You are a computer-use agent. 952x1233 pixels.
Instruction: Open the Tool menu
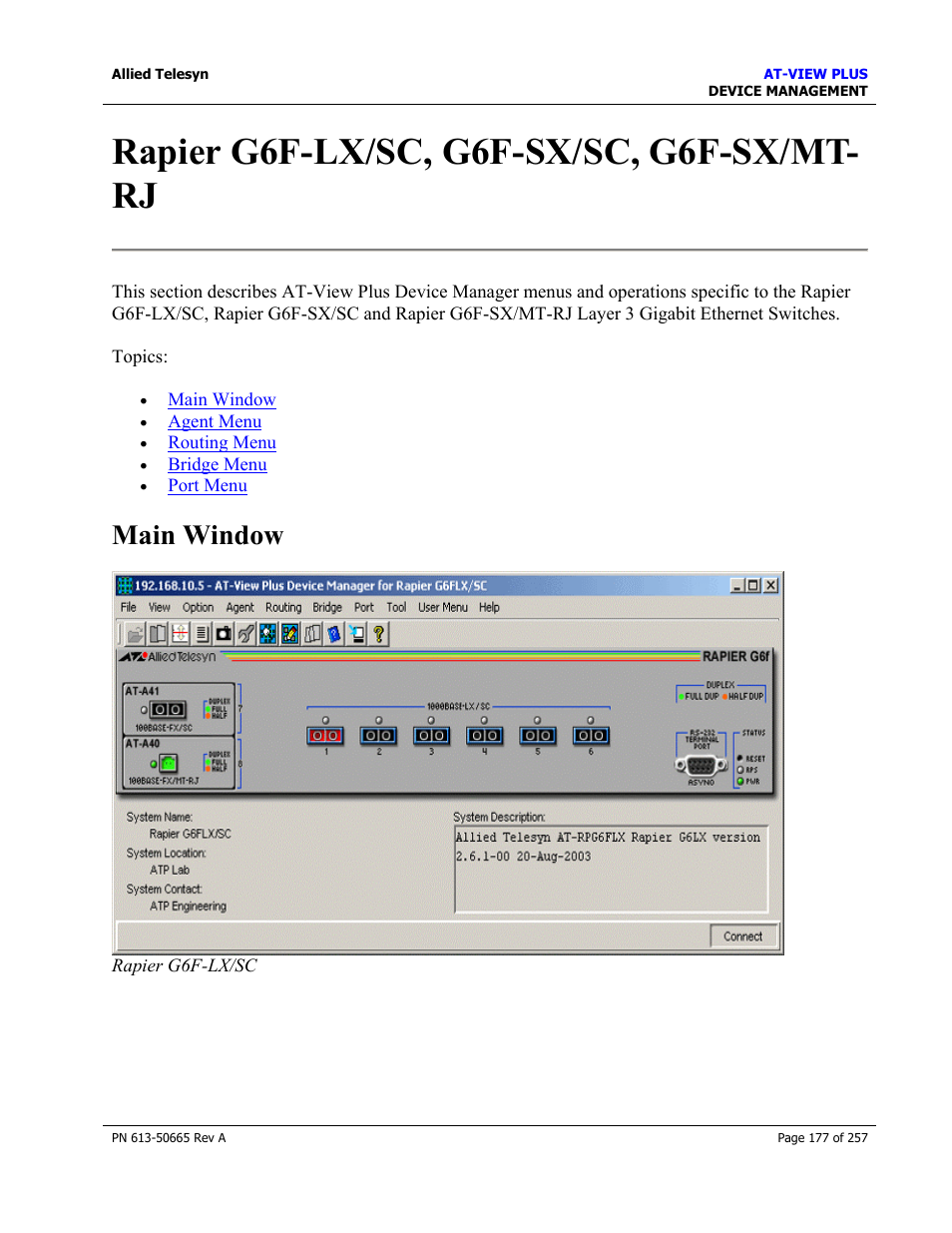pyautogui.click(x=396, y=607)
